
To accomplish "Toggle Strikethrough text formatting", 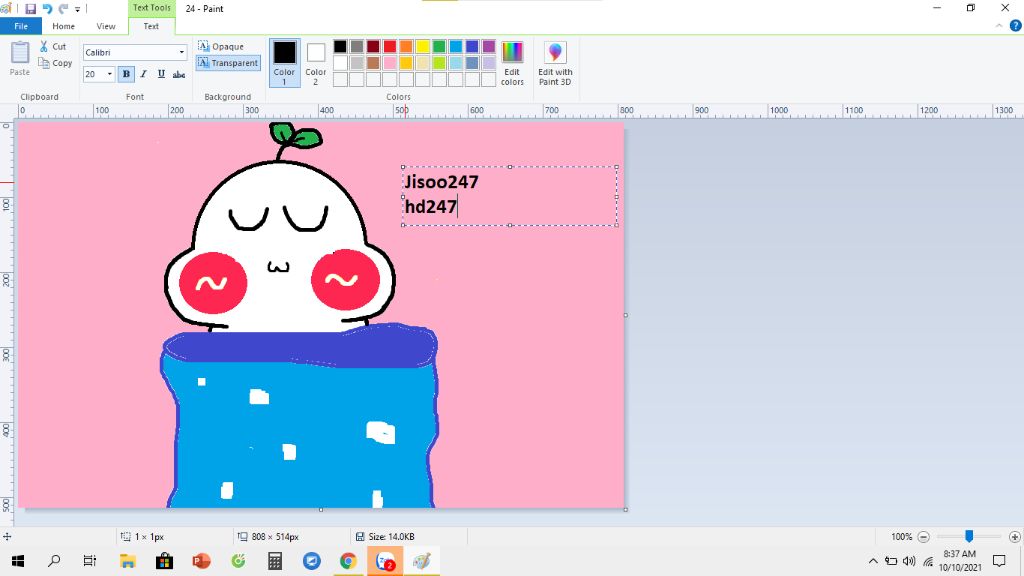I will click(x=179, y=74).
